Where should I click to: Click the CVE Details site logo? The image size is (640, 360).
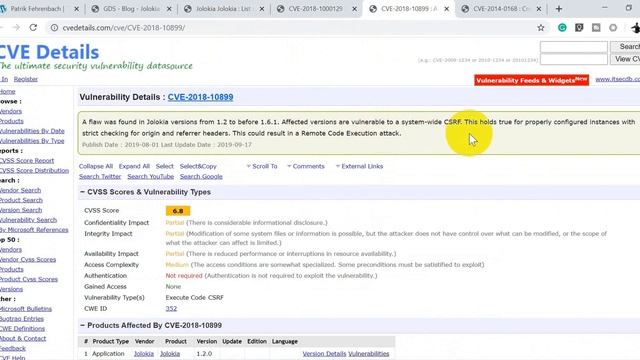(49, 52)
